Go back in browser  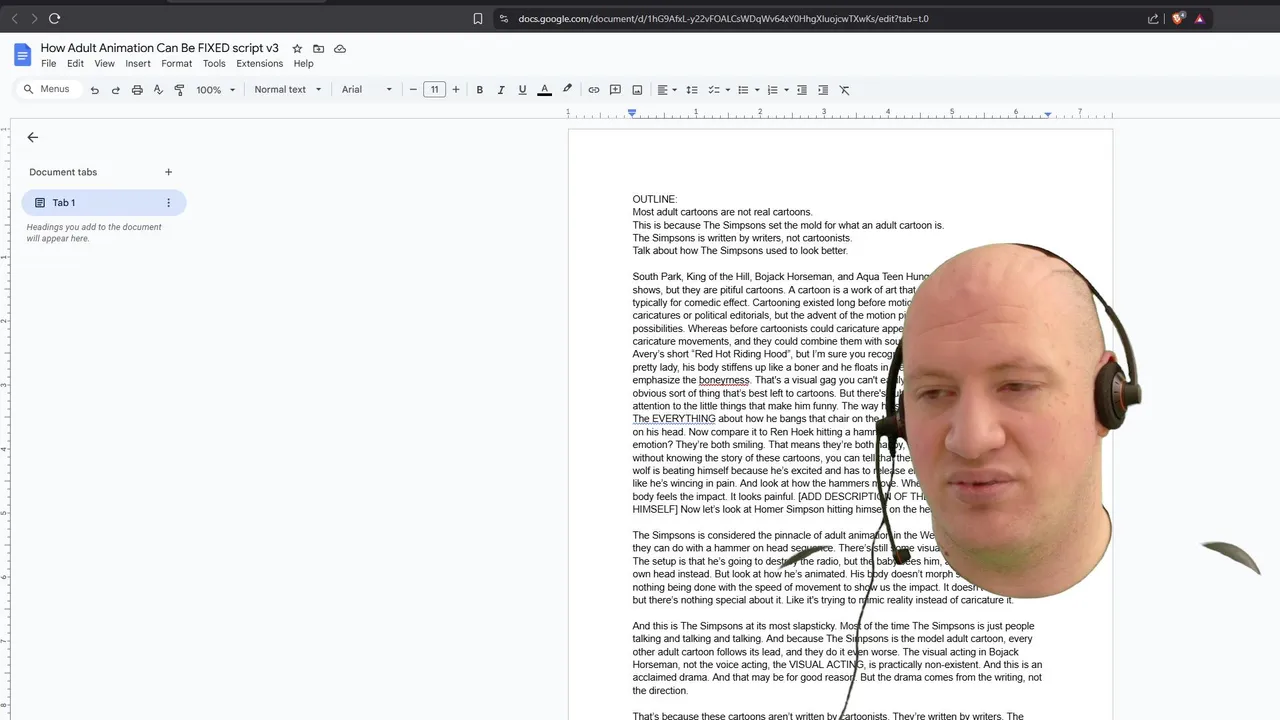click(14, 18)
